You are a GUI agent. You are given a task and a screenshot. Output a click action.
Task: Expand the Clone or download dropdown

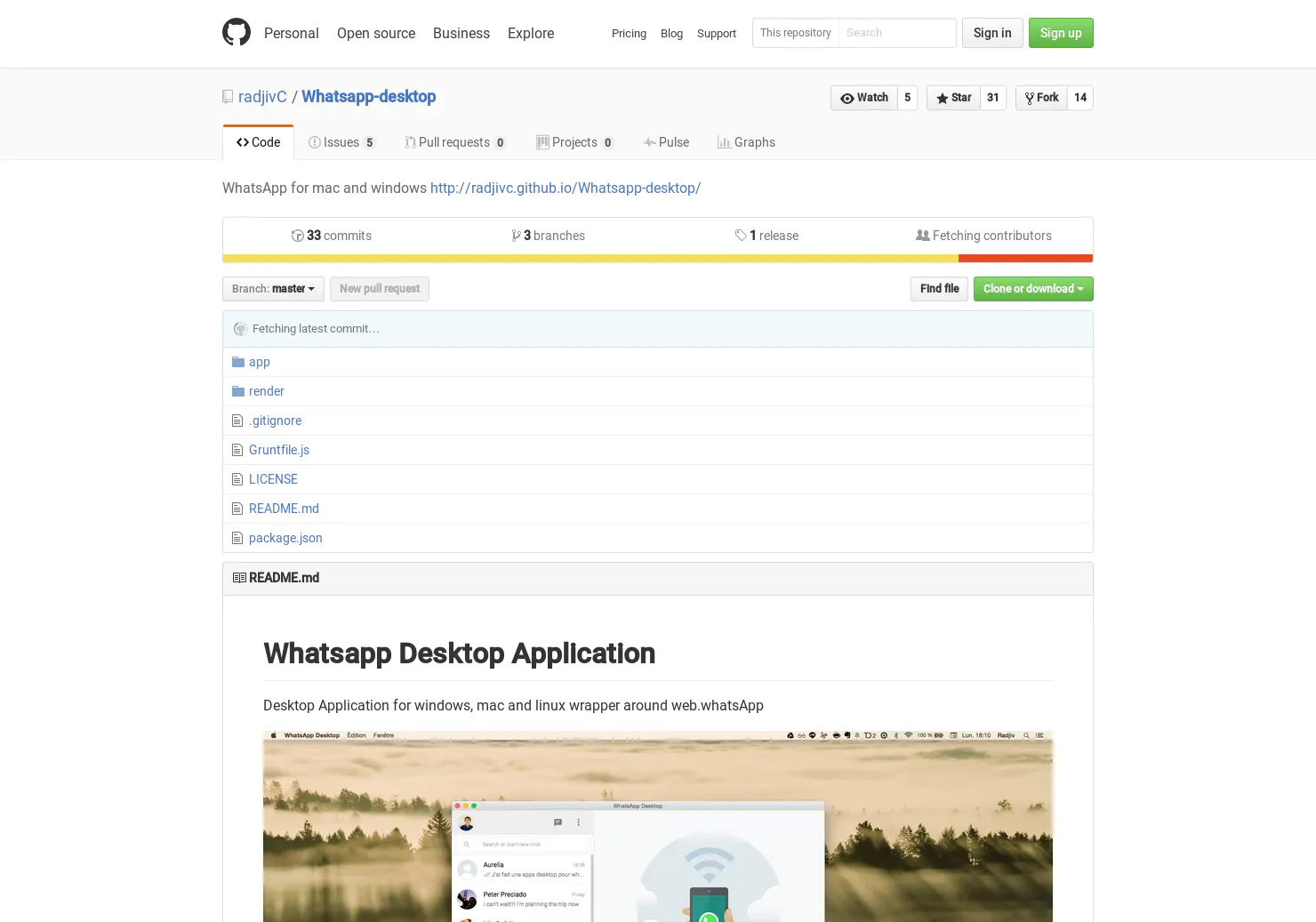(1033, 289)
